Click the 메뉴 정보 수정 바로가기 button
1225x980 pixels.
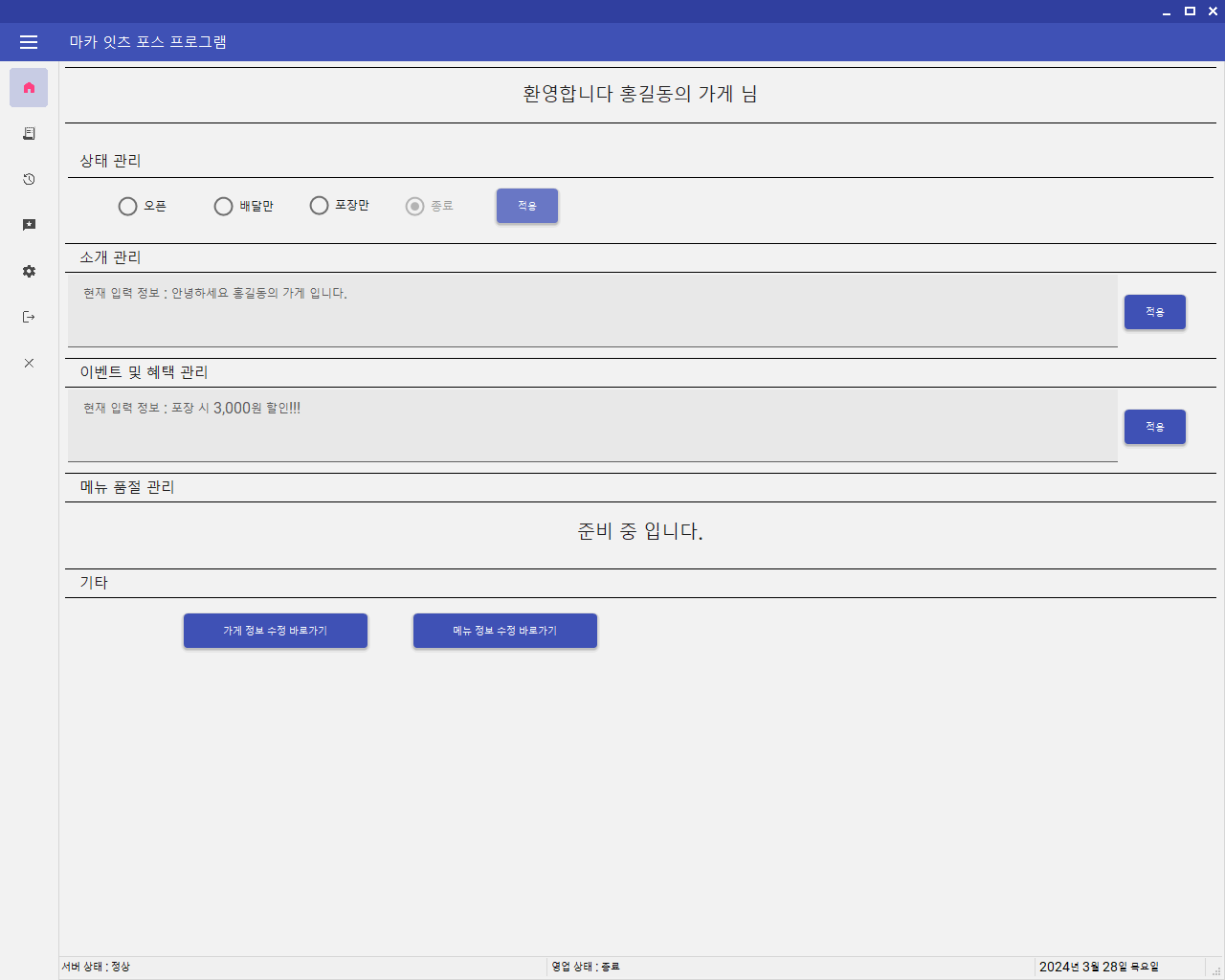(x=505, y=631)
